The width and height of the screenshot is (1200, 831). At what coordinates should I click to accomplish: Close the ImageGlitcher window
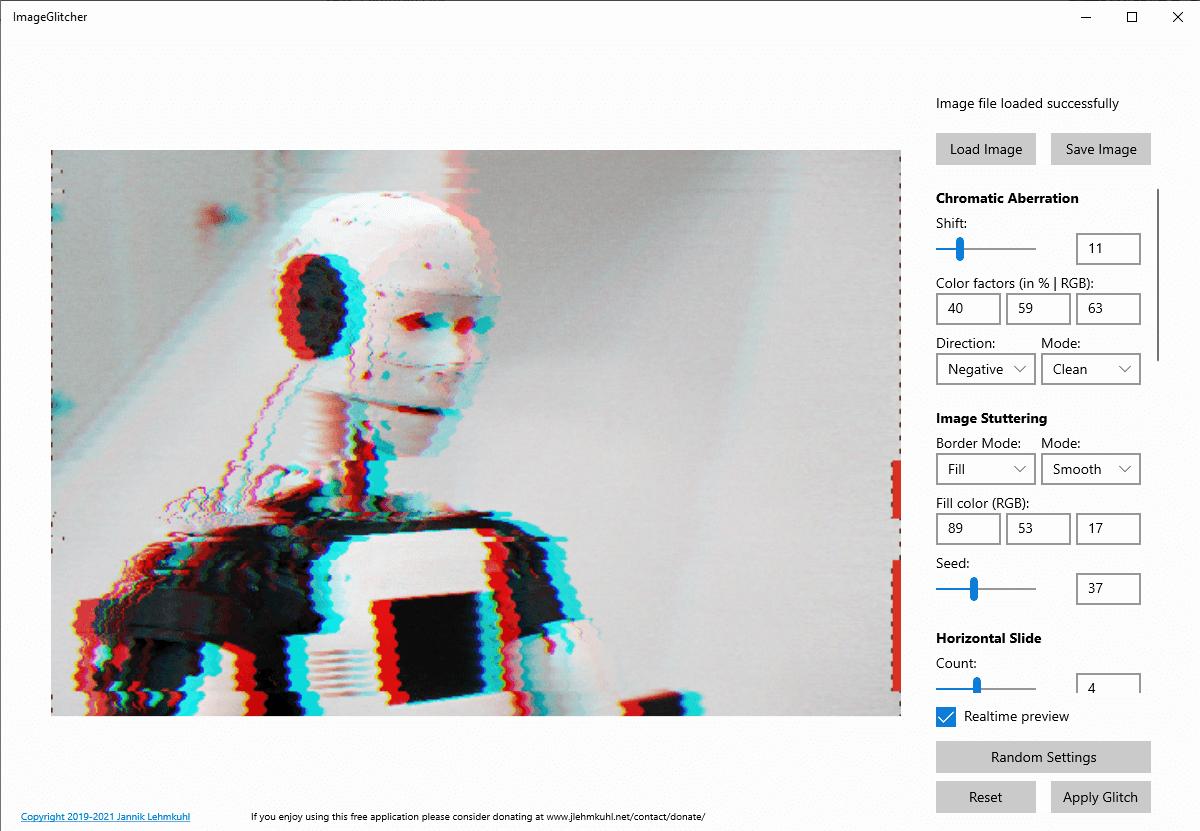click(1177, 17)
